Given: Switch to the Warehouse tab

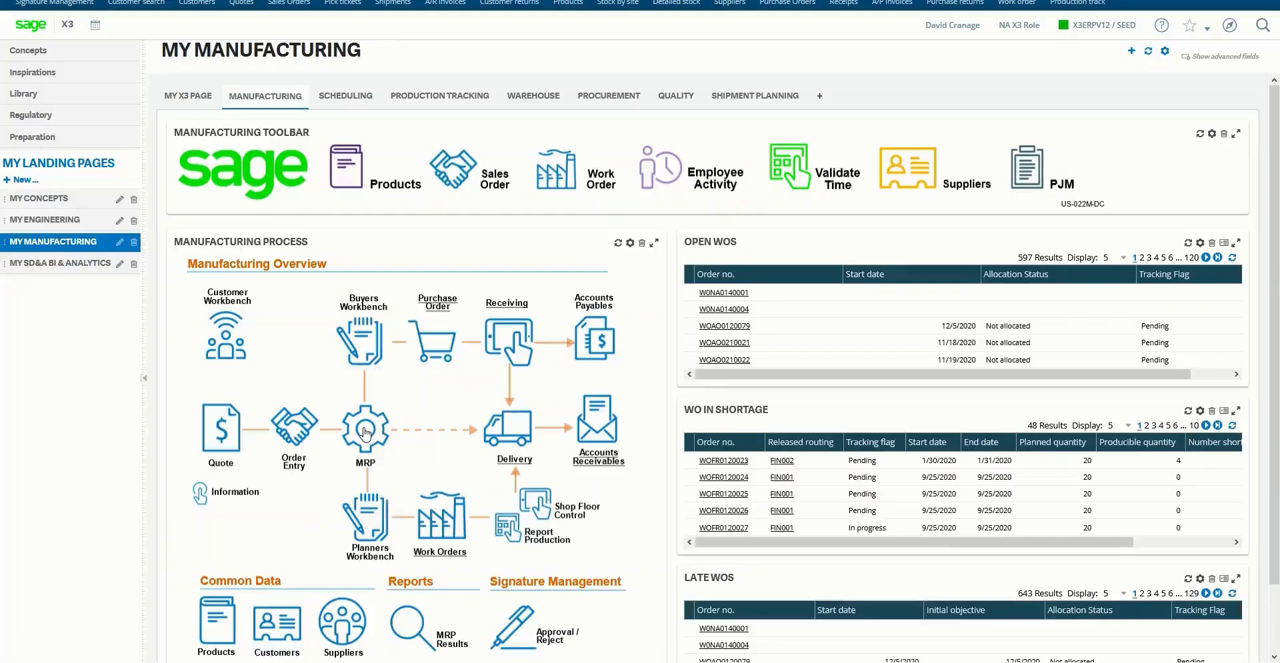Looking at the screenshot, I should coord(533,96).
